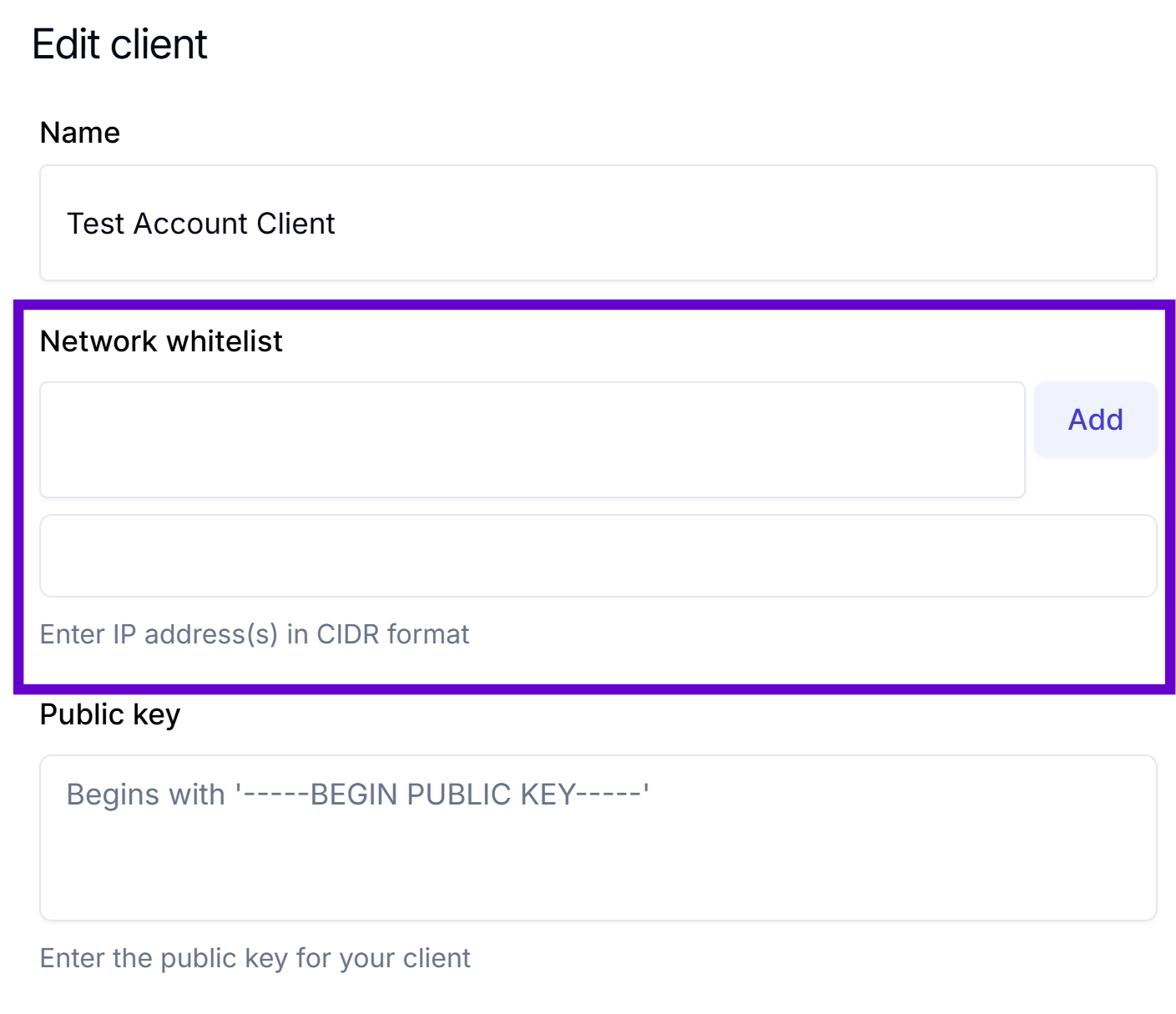Click the word Account in the Name field

click(190, 224)
